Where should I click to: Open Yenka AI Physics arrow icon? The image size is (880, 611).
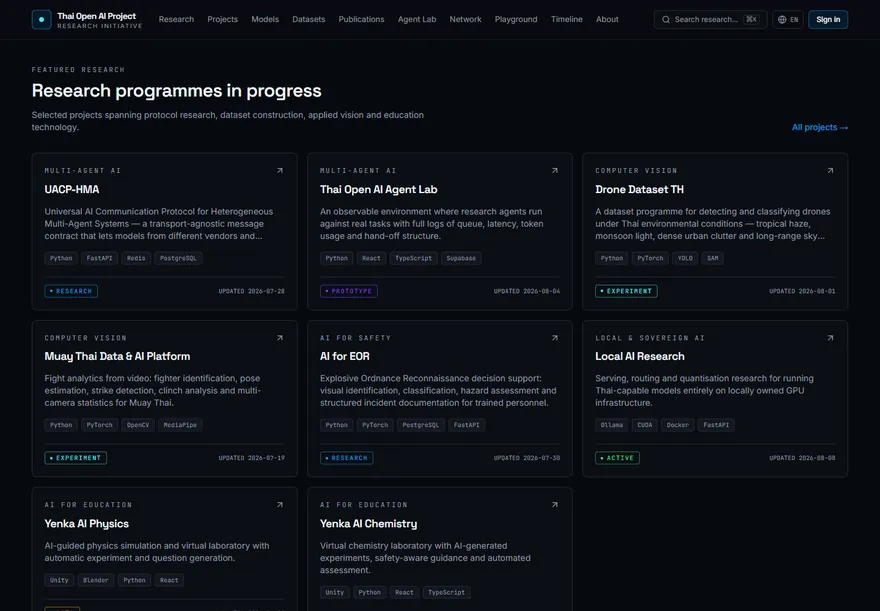279,505
